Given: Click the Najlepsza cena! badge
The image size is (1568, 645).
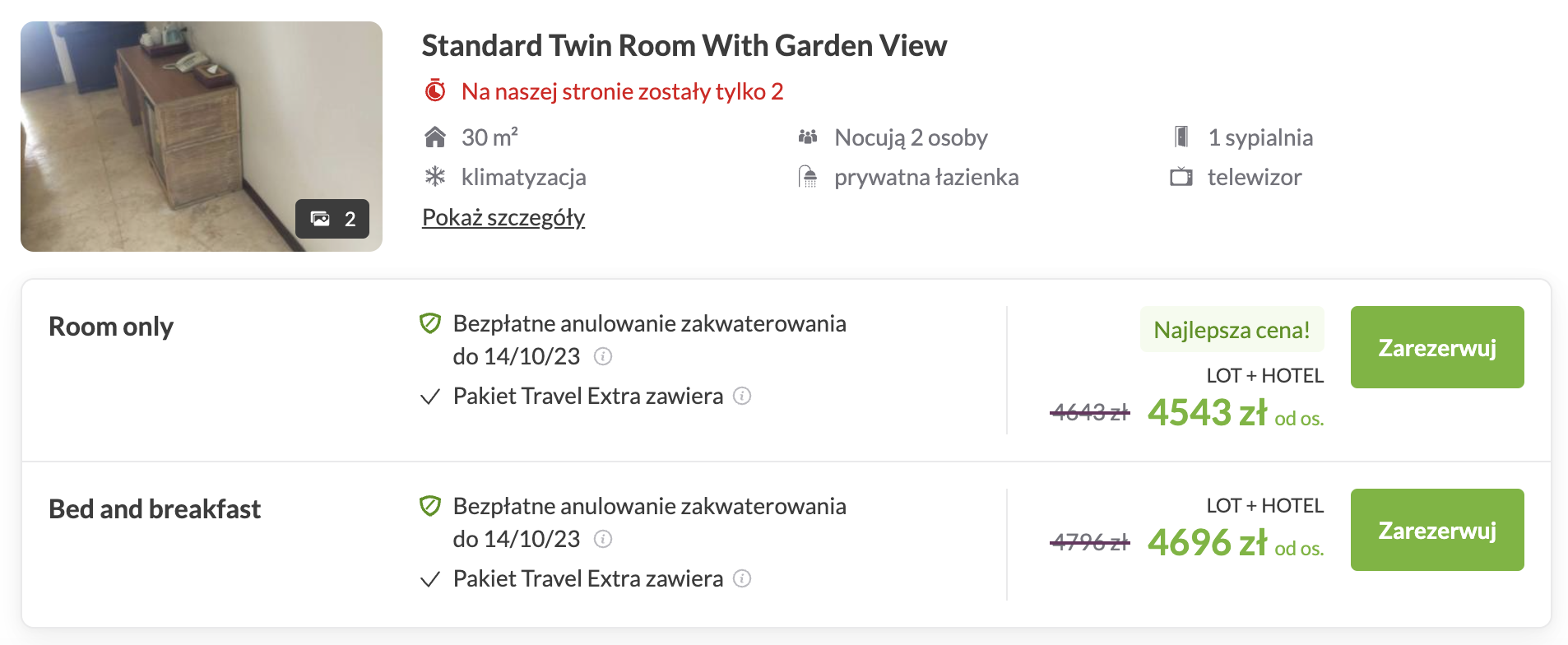Looking at the screenshot, I should click(x=1232, y=330).
